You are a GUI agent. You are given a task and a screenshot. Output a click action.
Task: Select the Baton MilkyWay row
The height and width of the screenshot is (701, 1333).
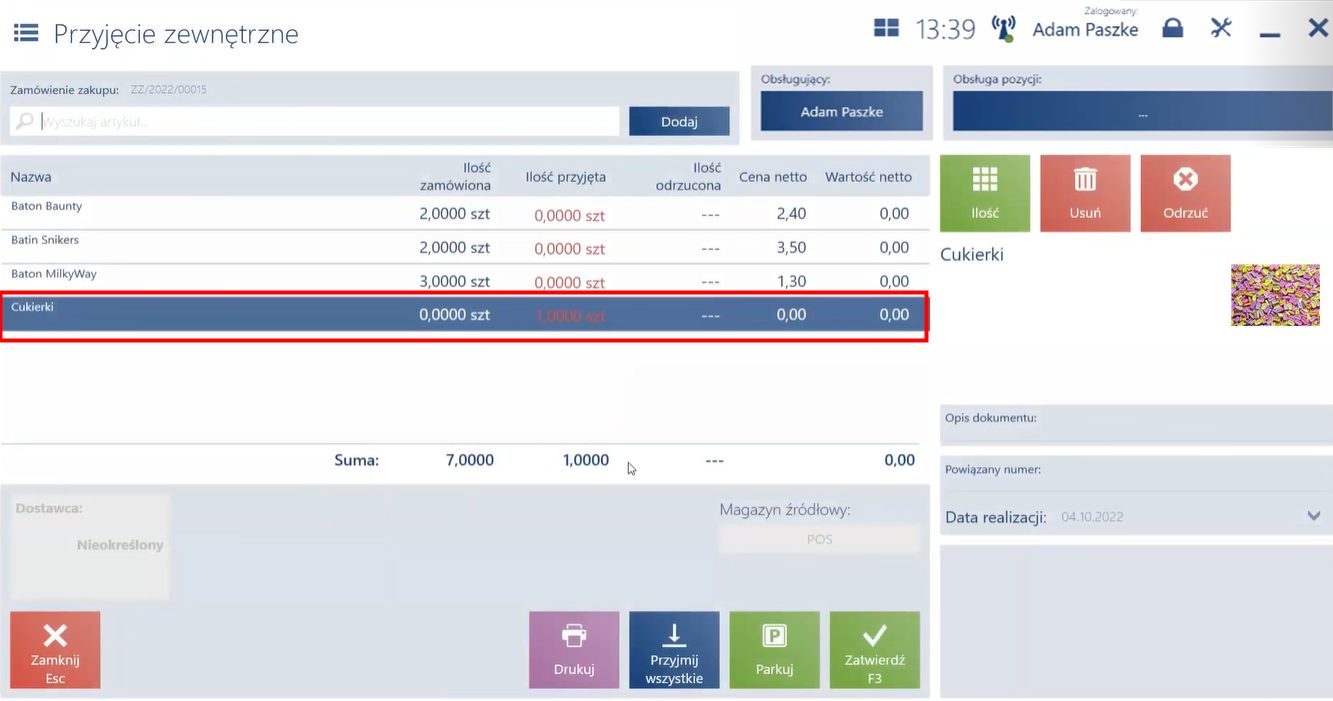465,281
